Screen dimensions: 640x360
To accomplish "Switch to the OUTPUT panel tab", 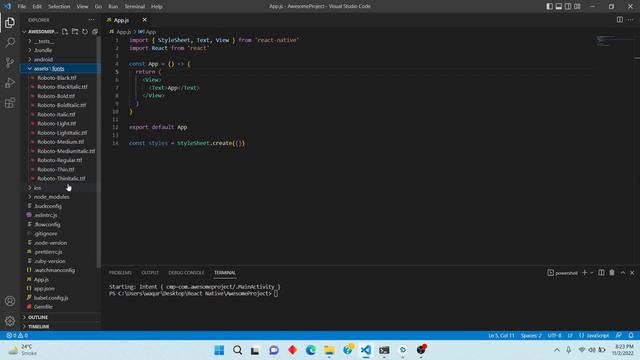I will tap(150, 273).
